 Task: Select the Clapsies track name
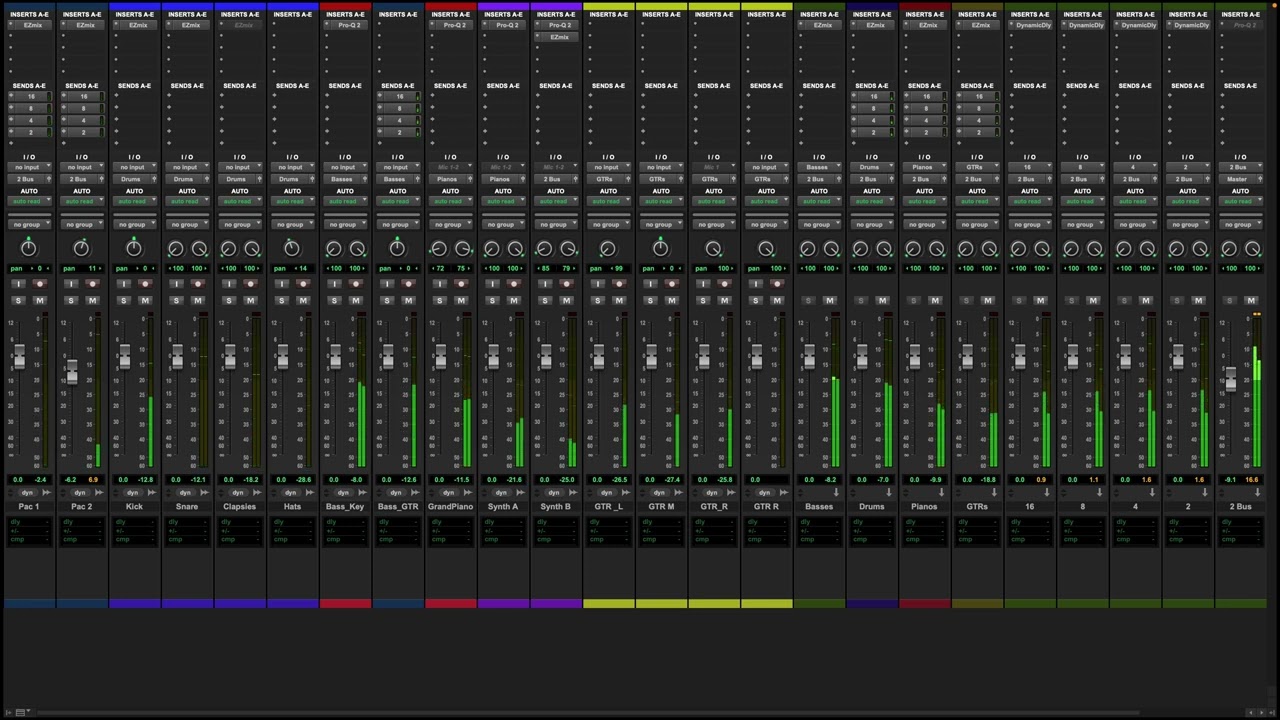(239, 507)
